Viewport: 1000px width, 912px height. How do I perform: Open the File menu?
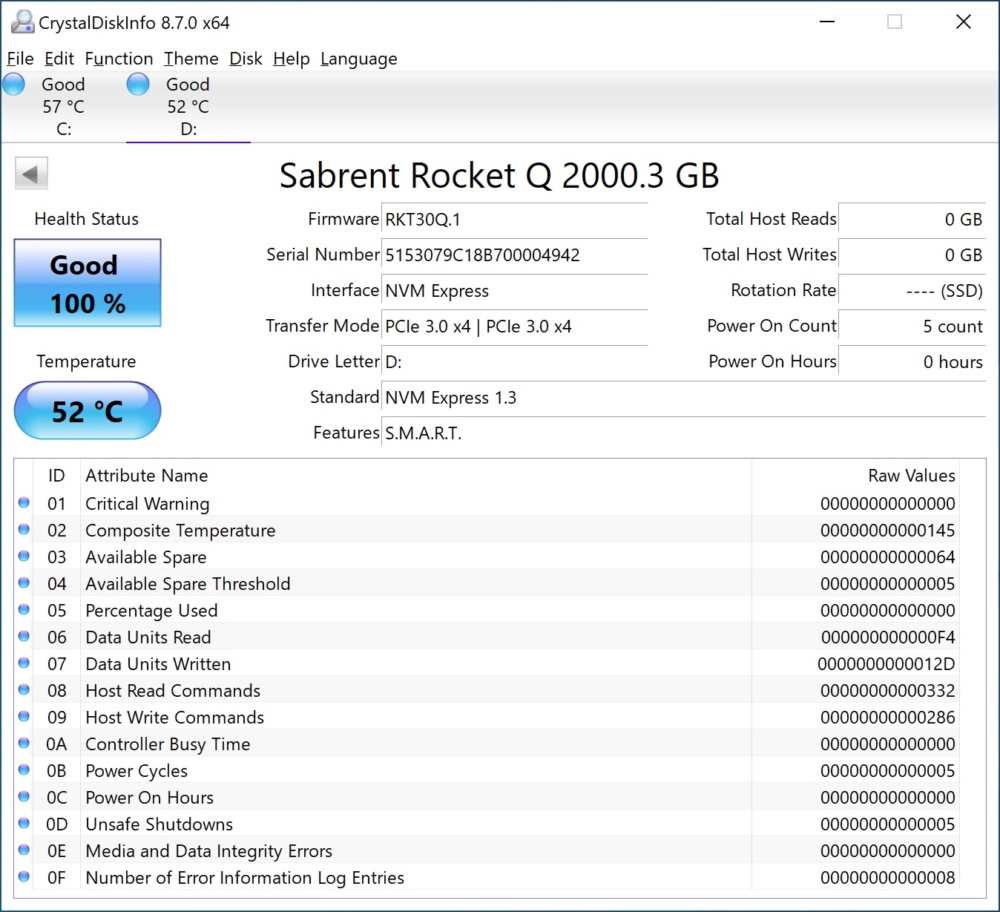click(20, 59)
